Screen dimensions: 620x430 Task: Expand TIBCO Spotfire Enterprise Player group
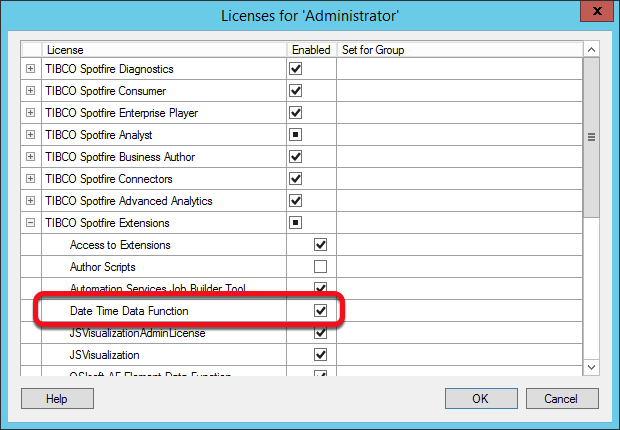pyautogui.click(x=30, y=113)
